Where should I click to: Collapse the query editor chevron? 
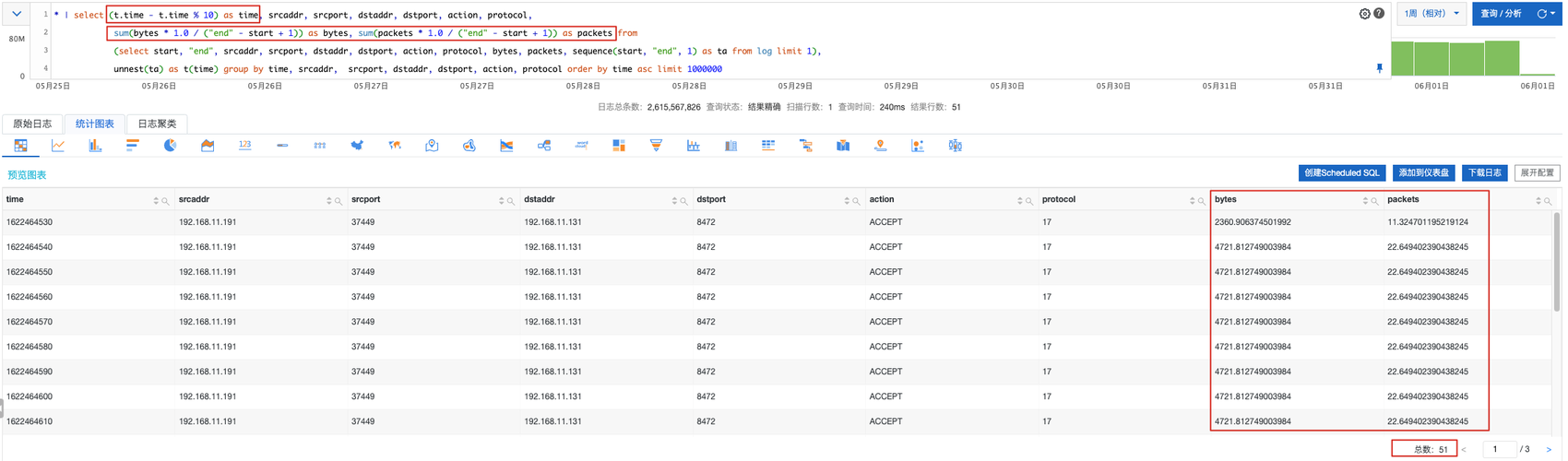click(17, 14)
